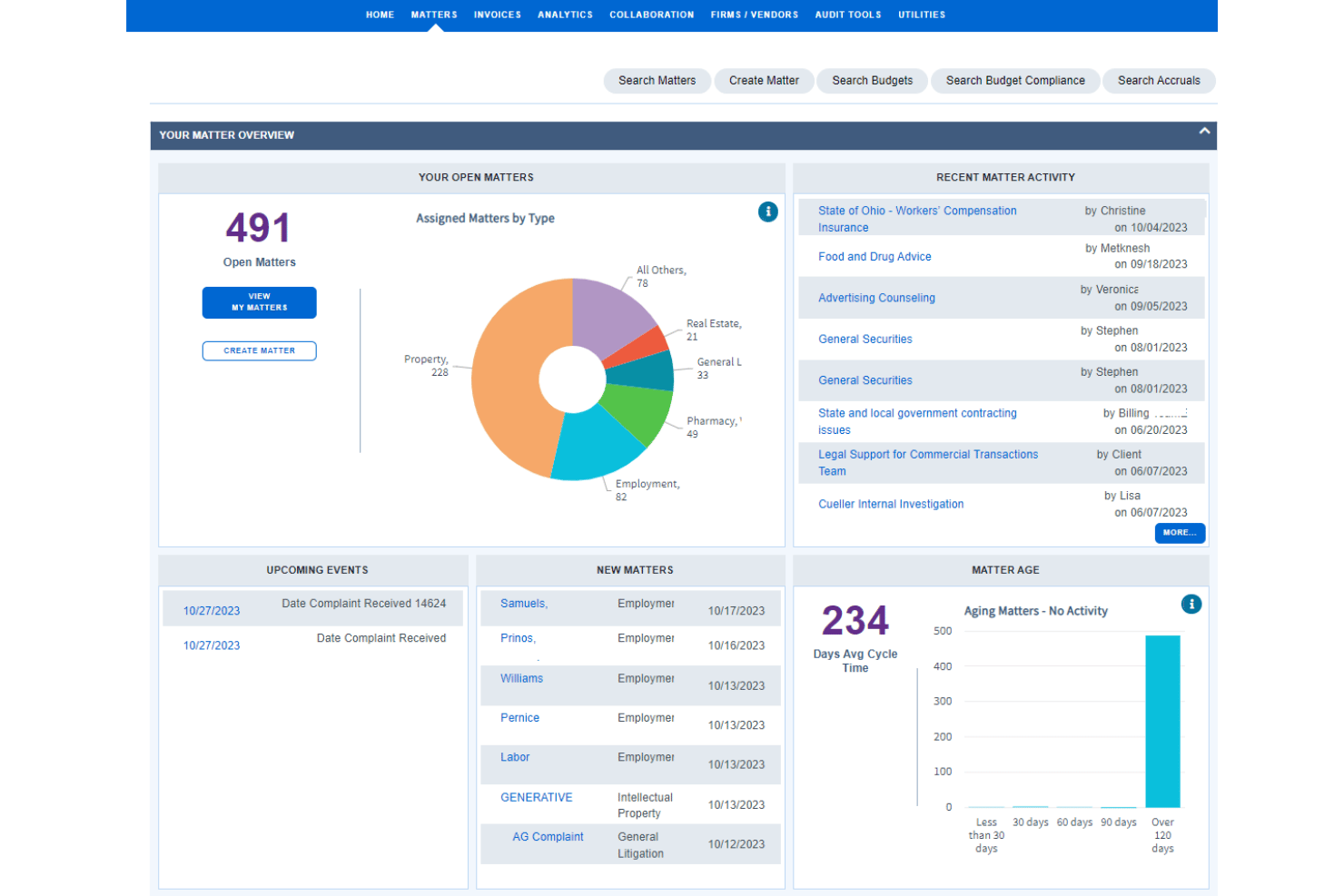Open the Audit Tools menu
Screen dimensions: 1344x896
click(848, 15)
